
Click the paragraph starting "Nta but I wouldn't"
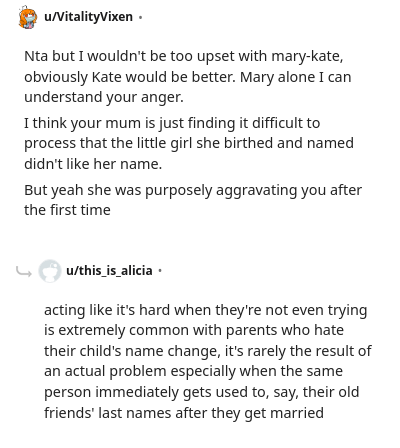pyautogui.click(x=188, y=77)
